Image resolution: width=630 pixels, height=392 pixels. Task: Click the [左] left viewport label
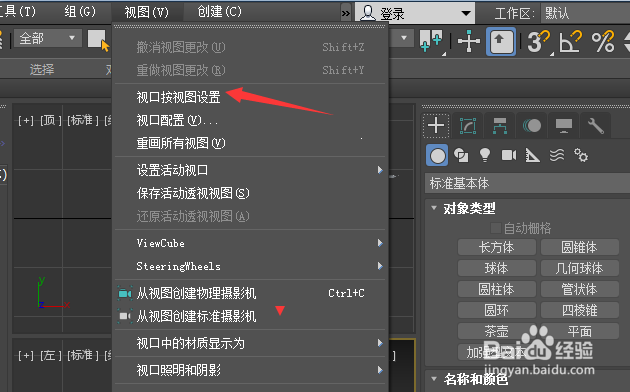(51, 355)
